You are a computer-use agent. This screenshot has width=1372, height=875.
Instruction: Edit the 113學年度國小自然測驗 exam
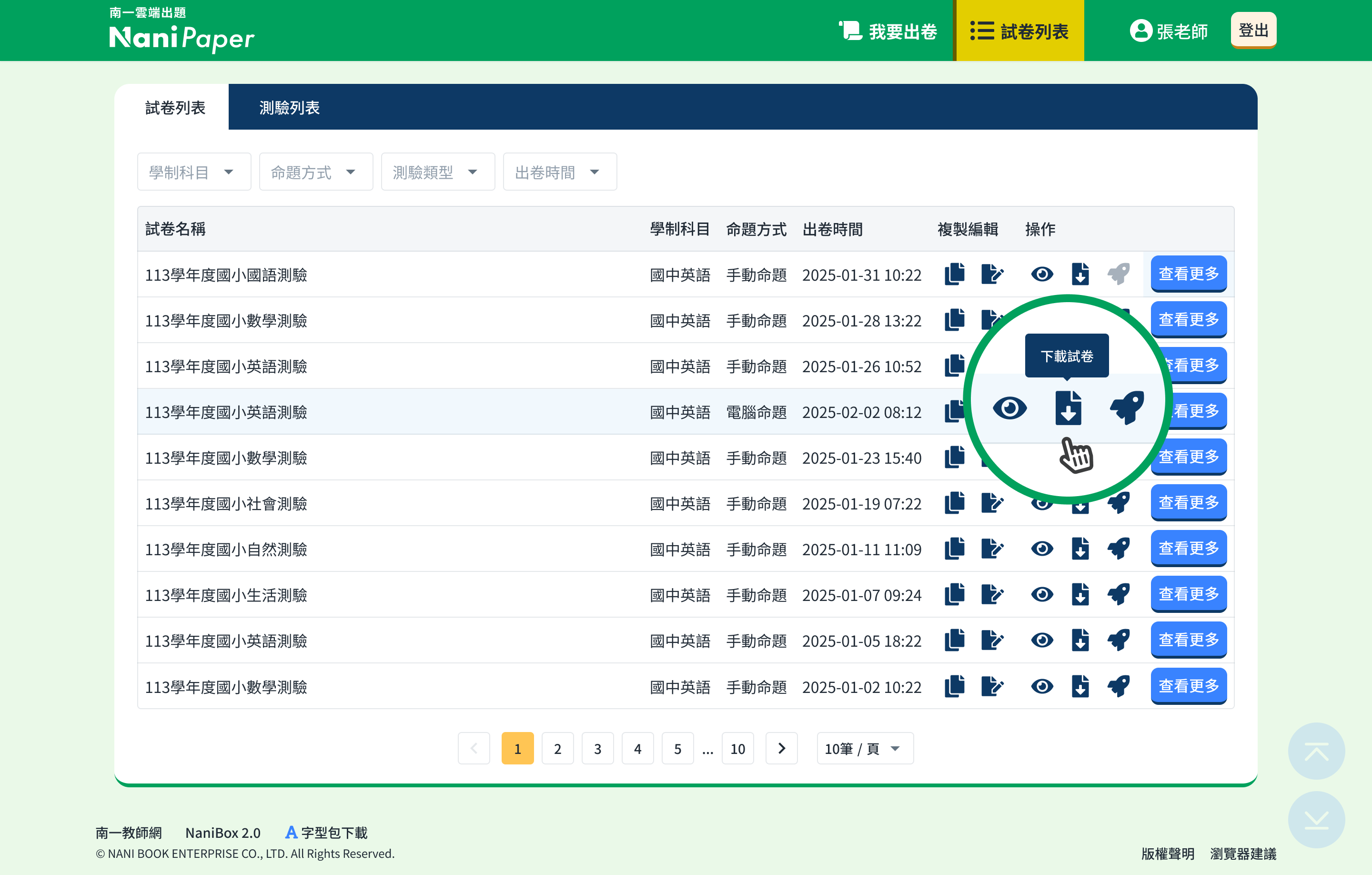[x=992, y=549]
